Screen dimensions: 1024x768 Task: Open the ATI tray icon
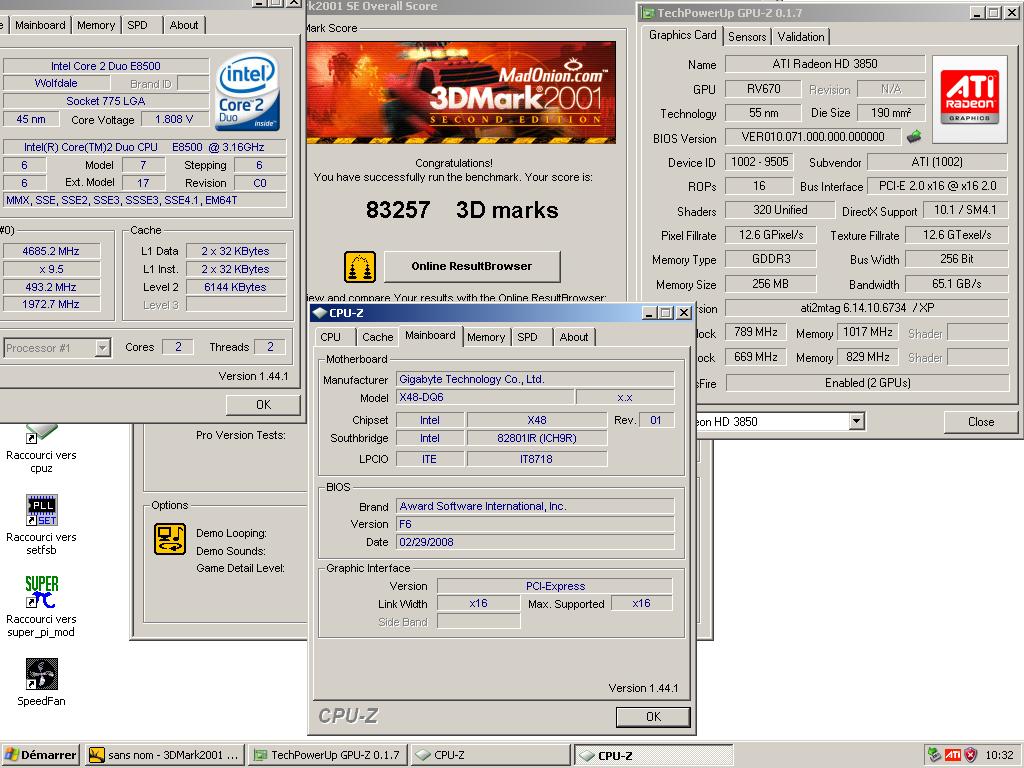953,755
